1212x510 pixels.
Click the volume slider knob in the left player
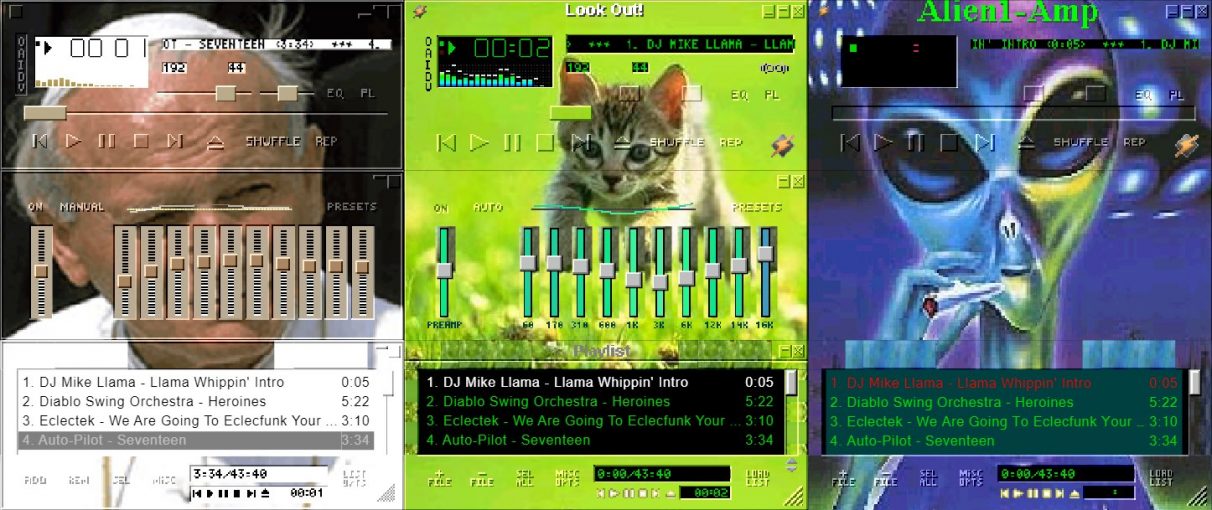[x=226, y=93]
